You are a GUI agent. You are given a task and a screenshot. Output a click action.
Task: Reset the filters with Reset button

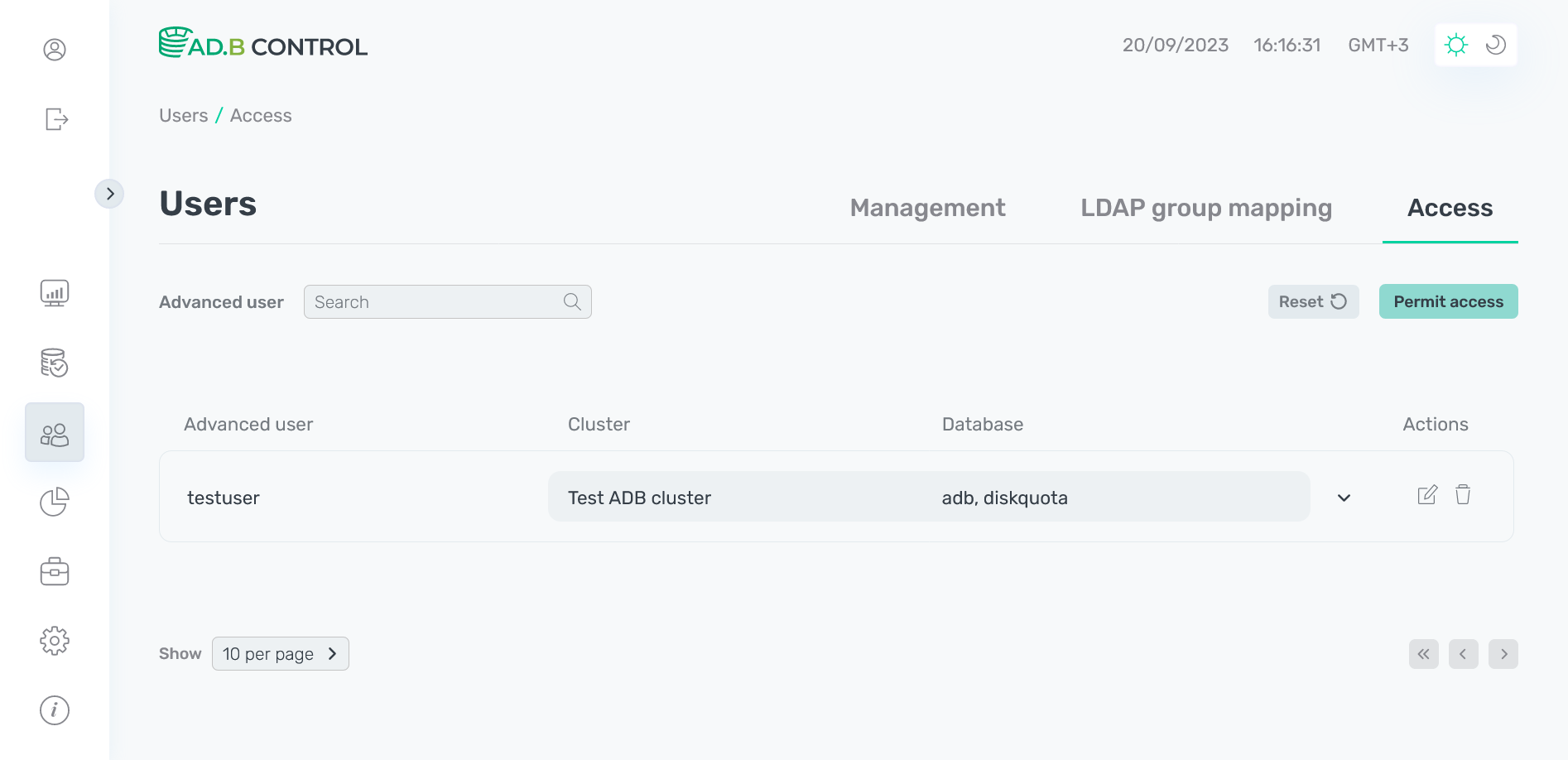pos(1313,302)
